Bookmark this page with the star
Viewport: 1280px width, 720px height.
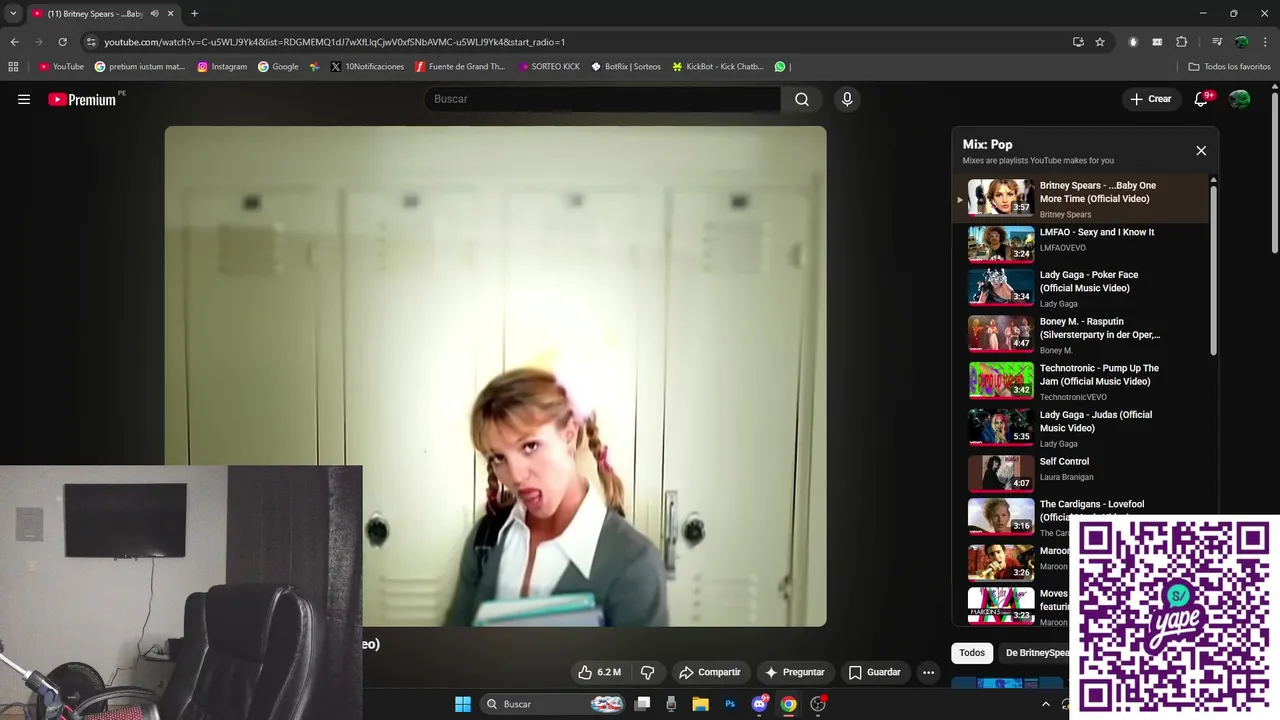pos(1100,42)
